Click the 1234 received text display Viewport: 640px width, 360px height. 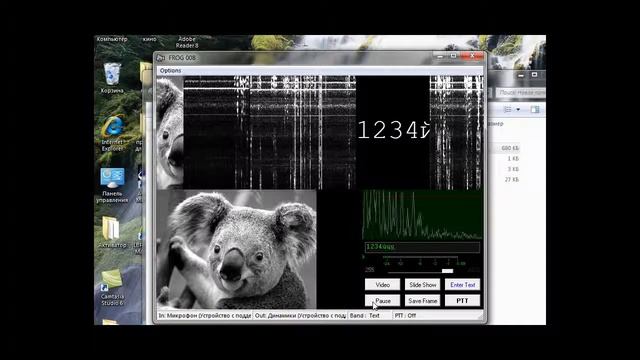click(x=393, y=131)
